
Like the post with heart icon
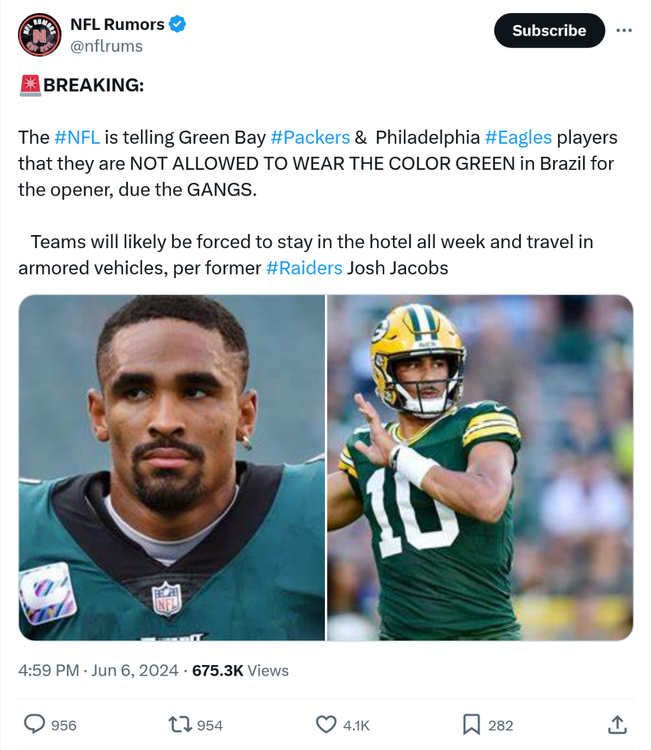tap(326, 724)
